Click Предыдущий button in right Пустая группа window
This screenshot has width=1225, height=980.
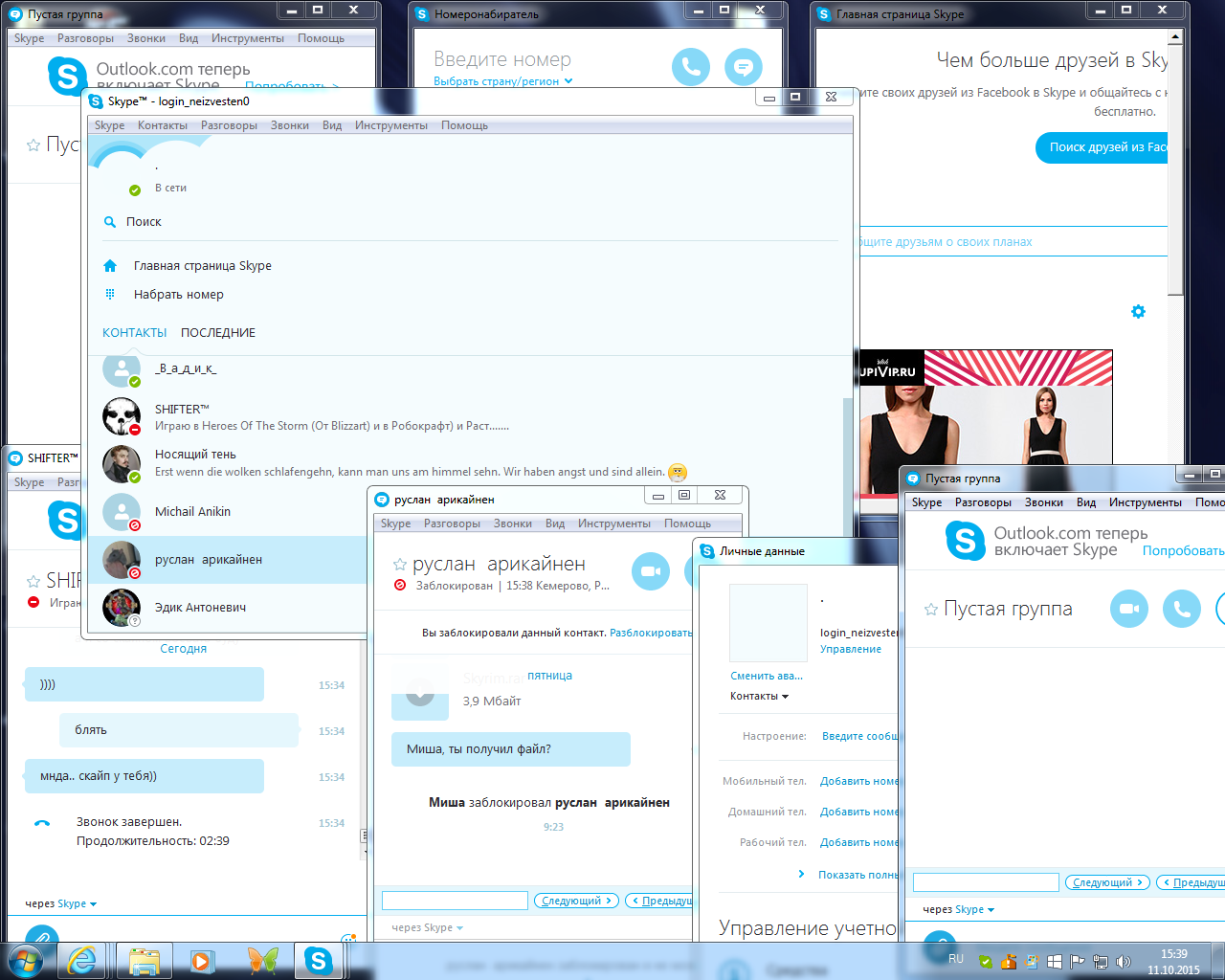1191,882
